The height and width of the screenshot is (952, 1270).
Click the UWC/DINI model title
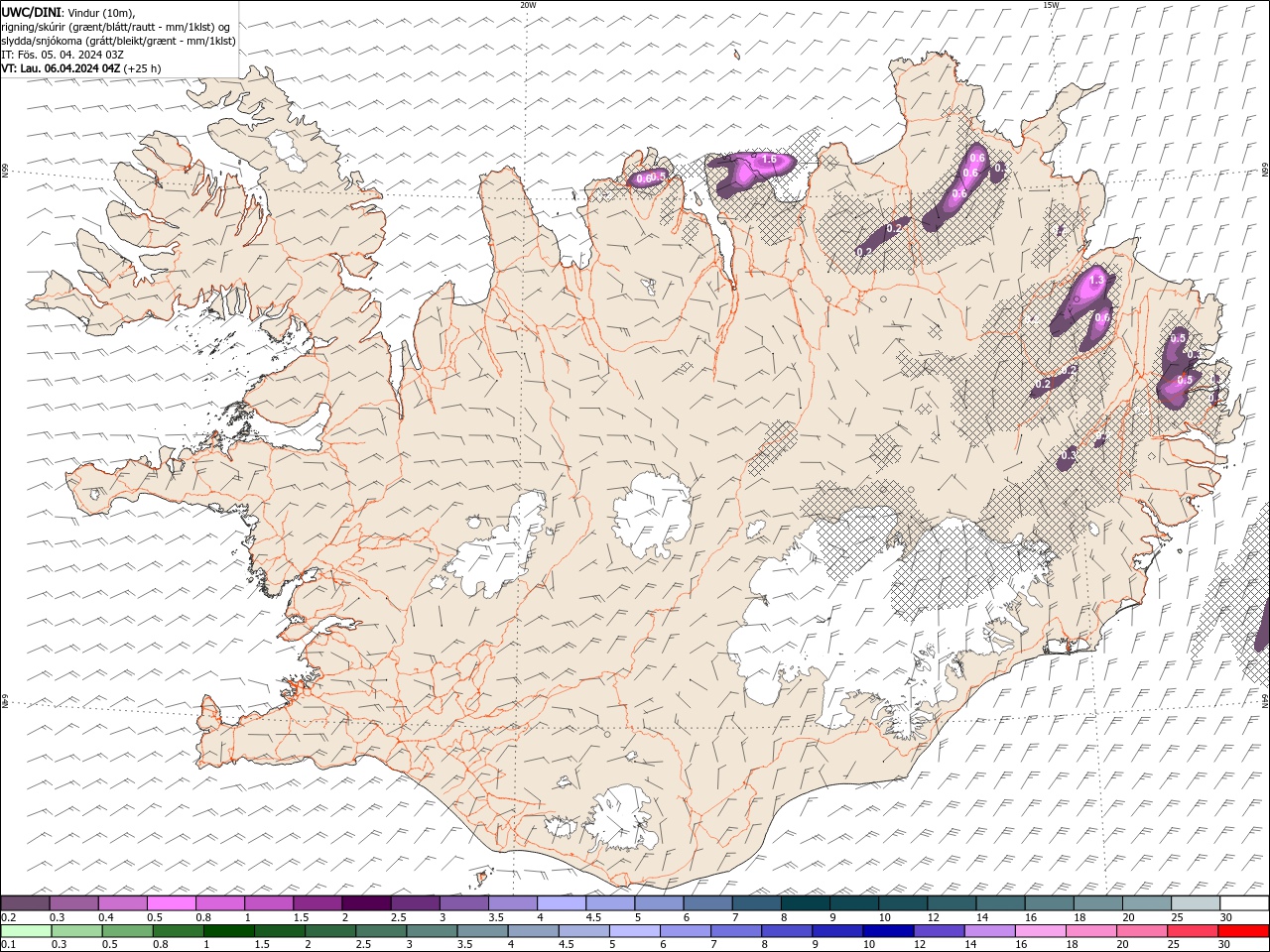[x=31, y=12]
